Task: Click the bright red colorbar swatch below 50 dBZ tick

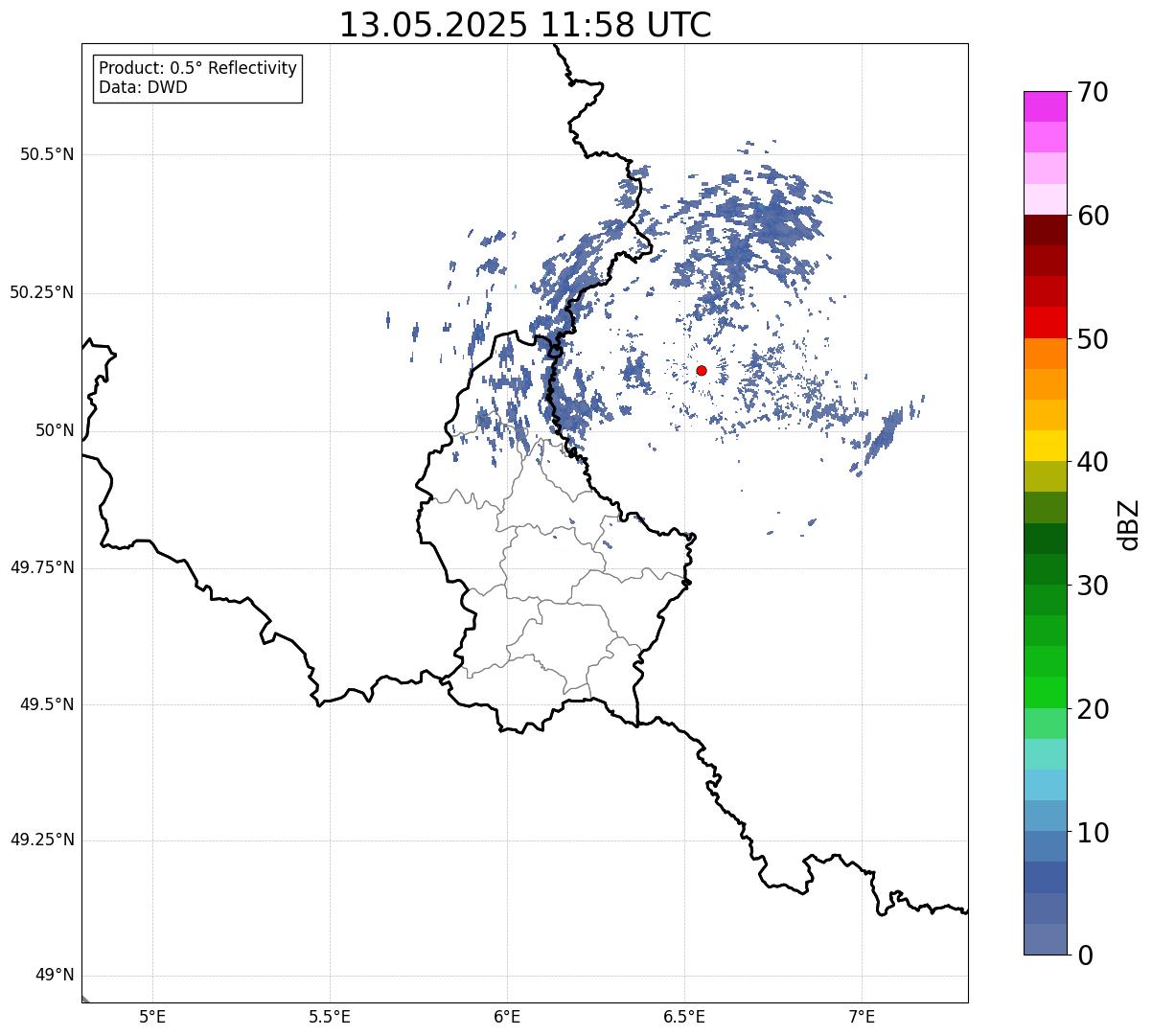Action: (1045, 323)
